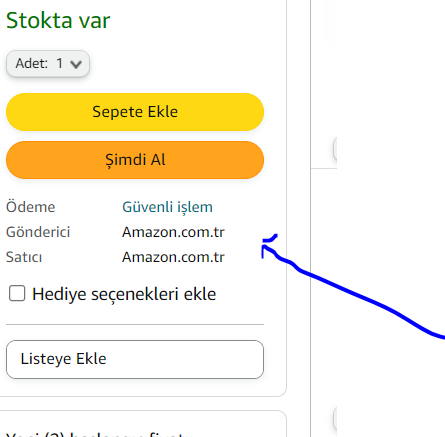Buy now using Şimdi Al button
This screenshot has height=437, width=445.
[135, 160]
